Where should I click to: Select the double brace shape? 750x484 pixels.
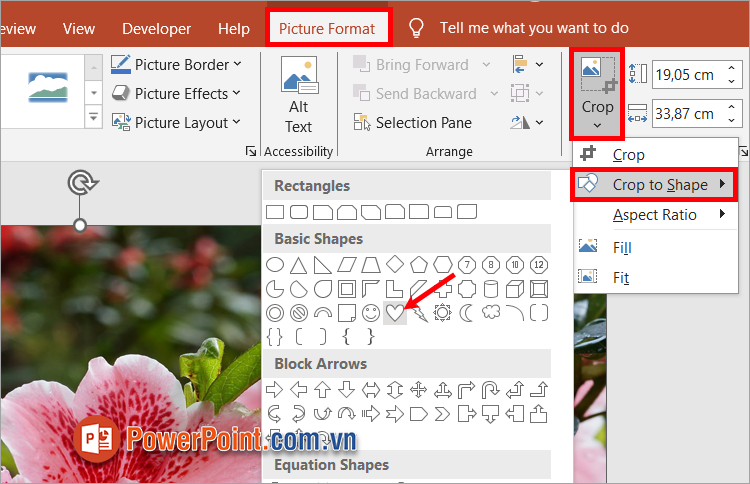coord(275,337)
